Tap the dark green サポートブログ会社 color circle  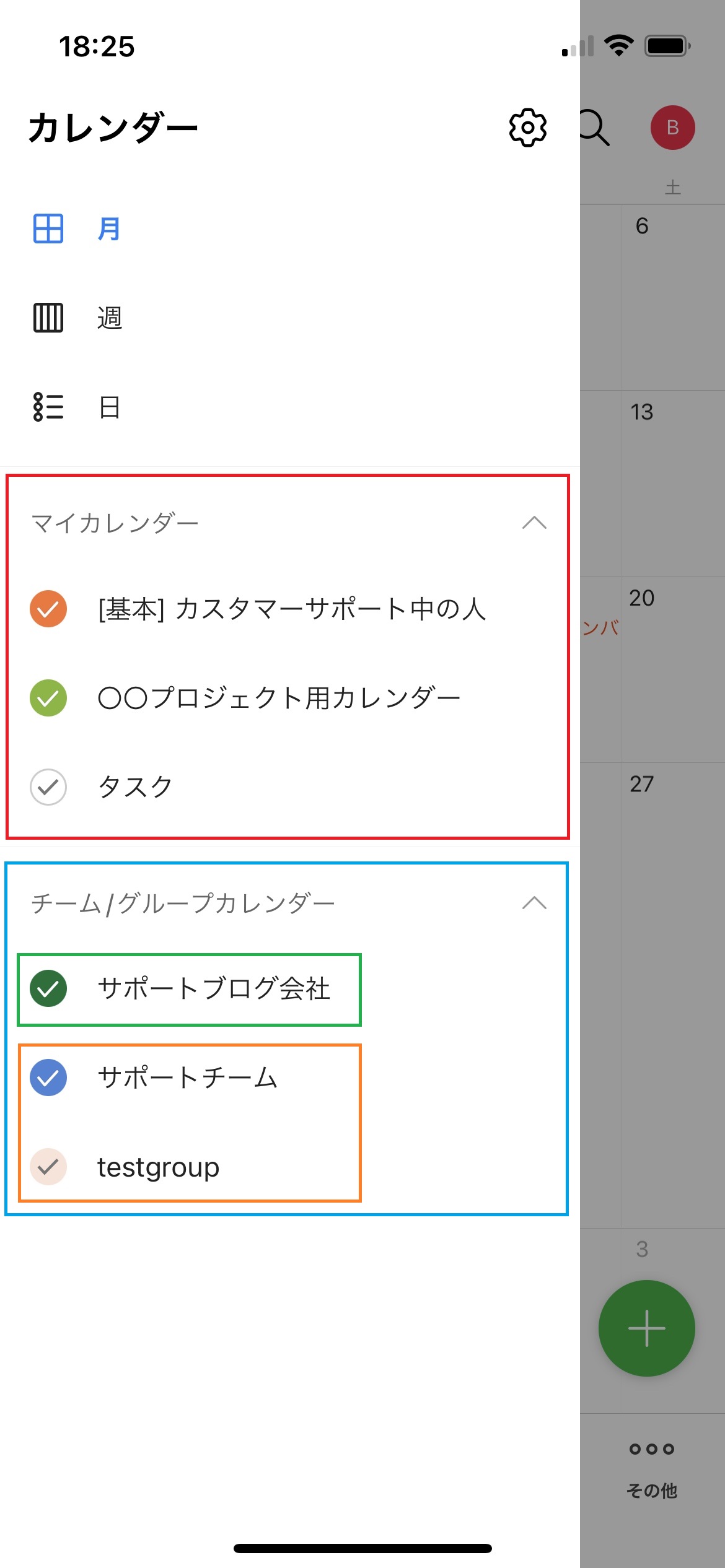(x=48, y=989)
